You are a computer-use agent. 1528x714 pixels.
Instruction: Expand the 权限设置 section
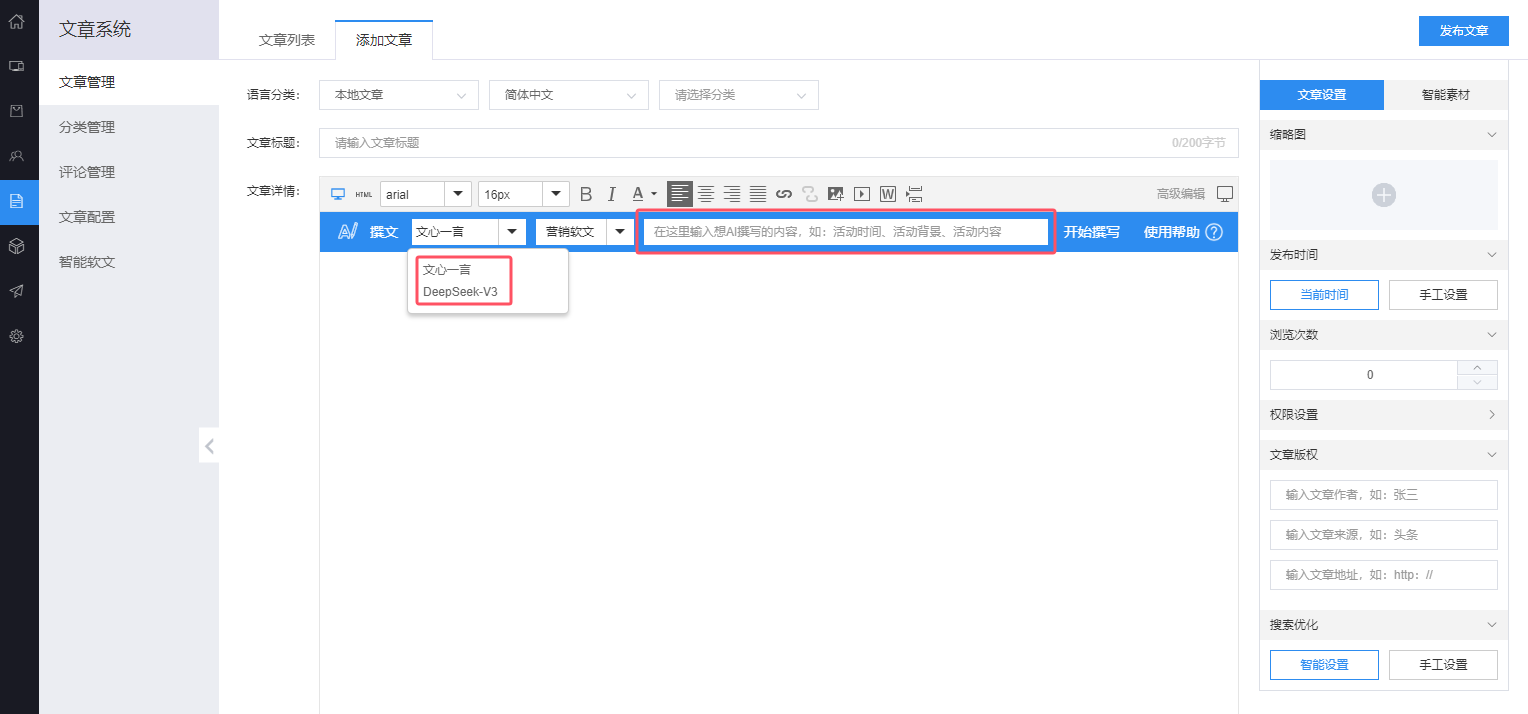[x=1383, y=414]
